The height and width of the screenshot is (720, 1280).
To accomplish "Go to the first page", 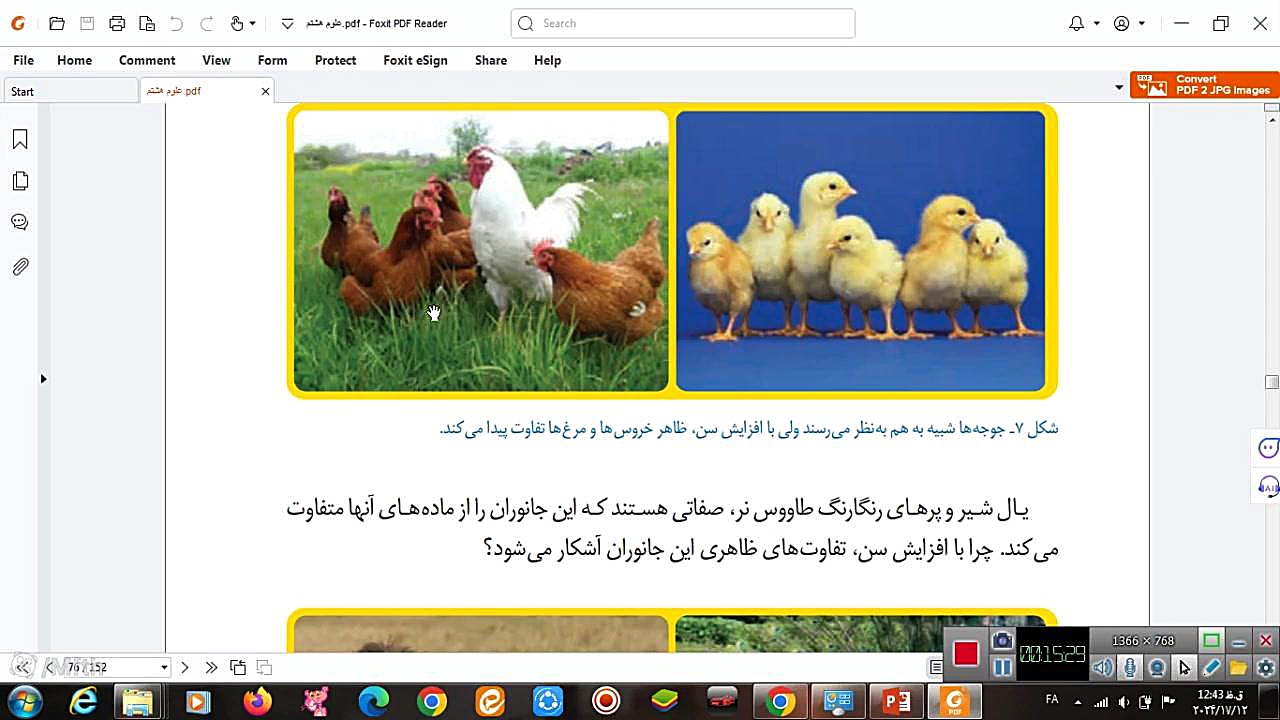I will (x=22, y=667).
